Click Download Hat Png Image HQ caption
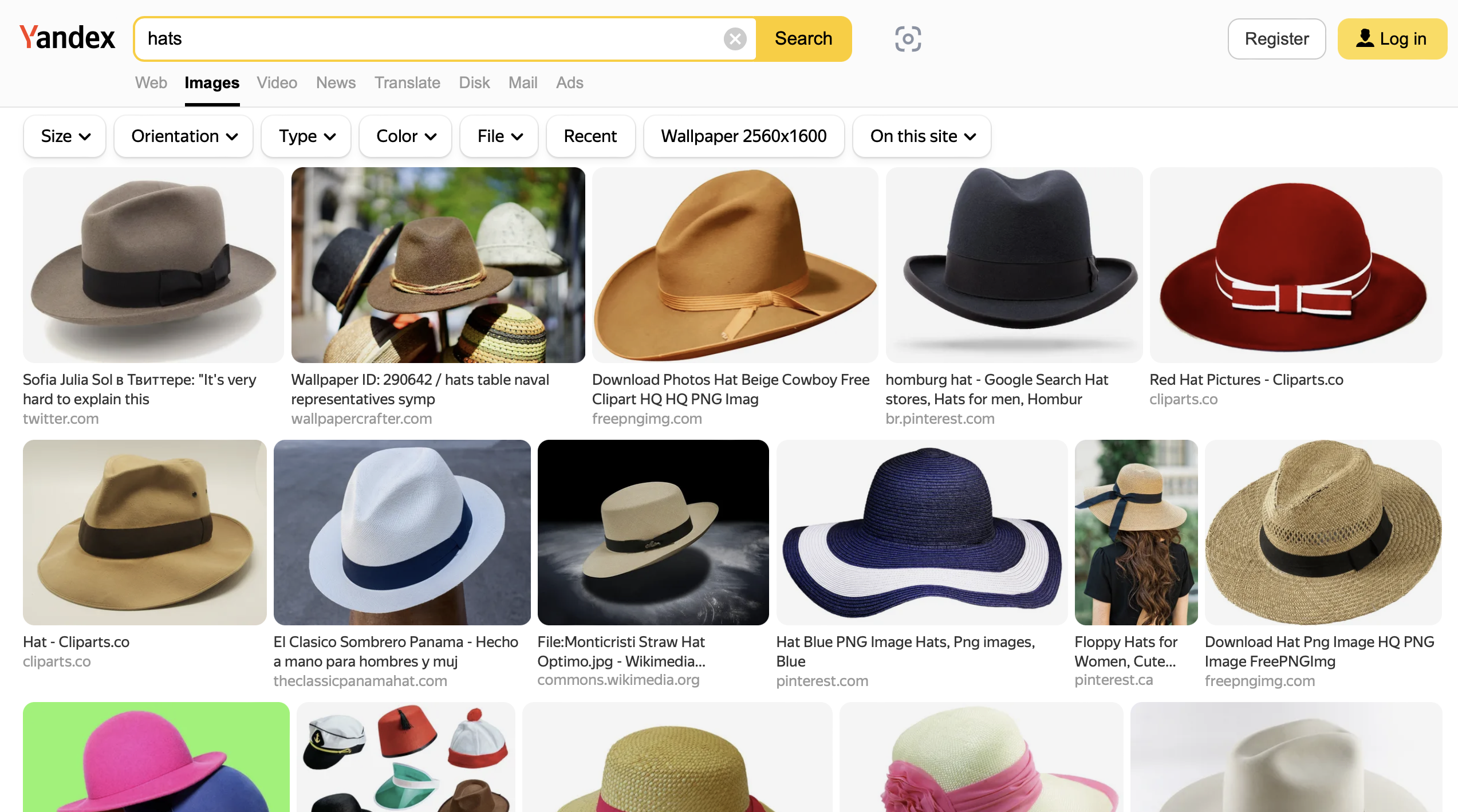 click(1319, 652)
